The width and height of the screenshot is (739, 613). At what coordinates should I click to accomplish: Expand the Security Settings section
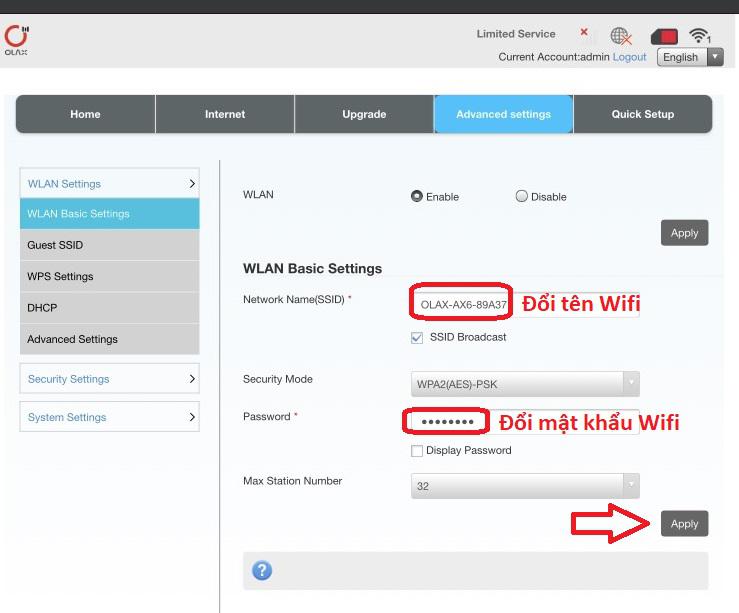(x=109, y=379)
